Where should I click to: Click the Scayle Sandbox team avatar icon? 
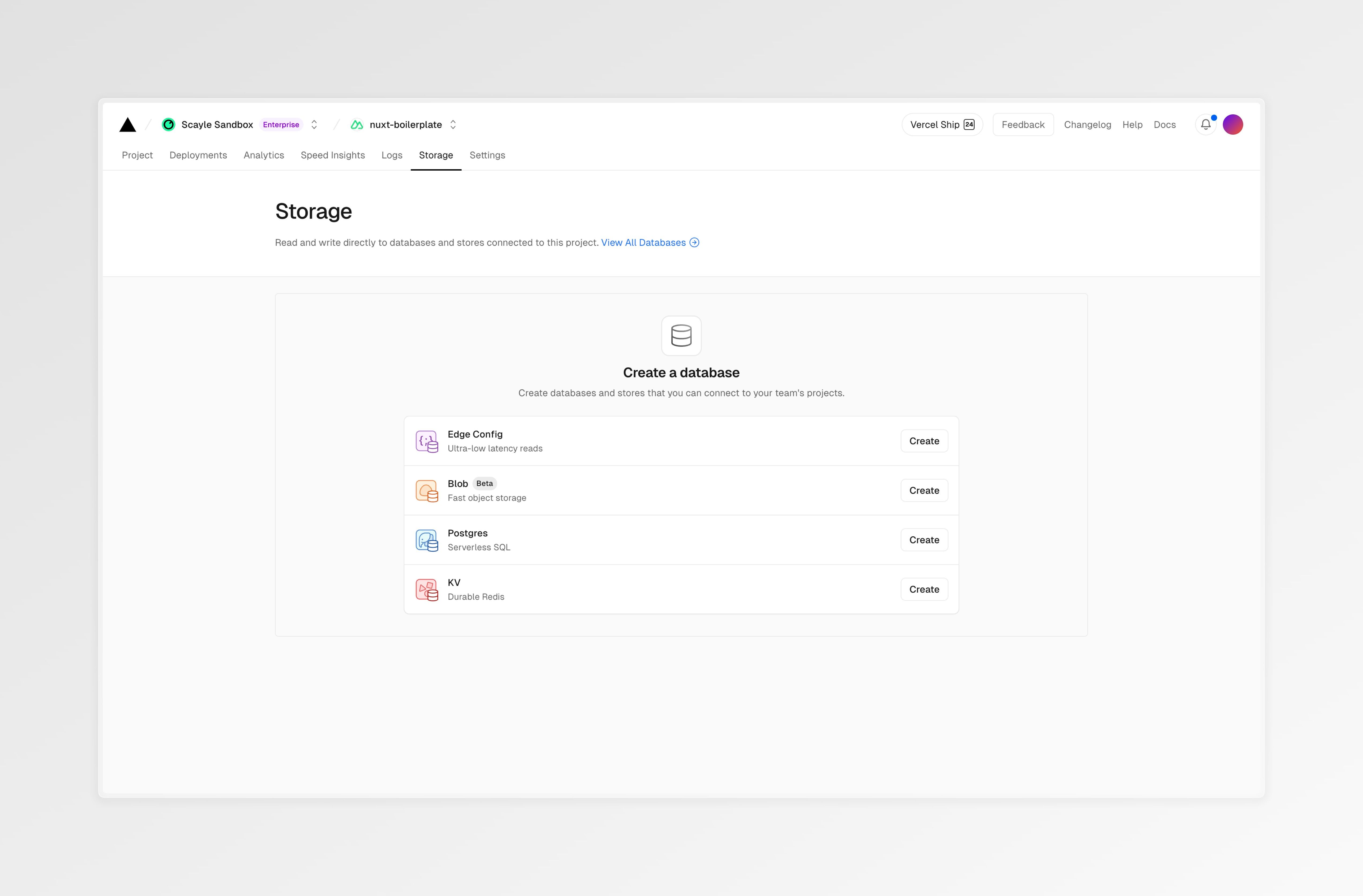(168, 125)
